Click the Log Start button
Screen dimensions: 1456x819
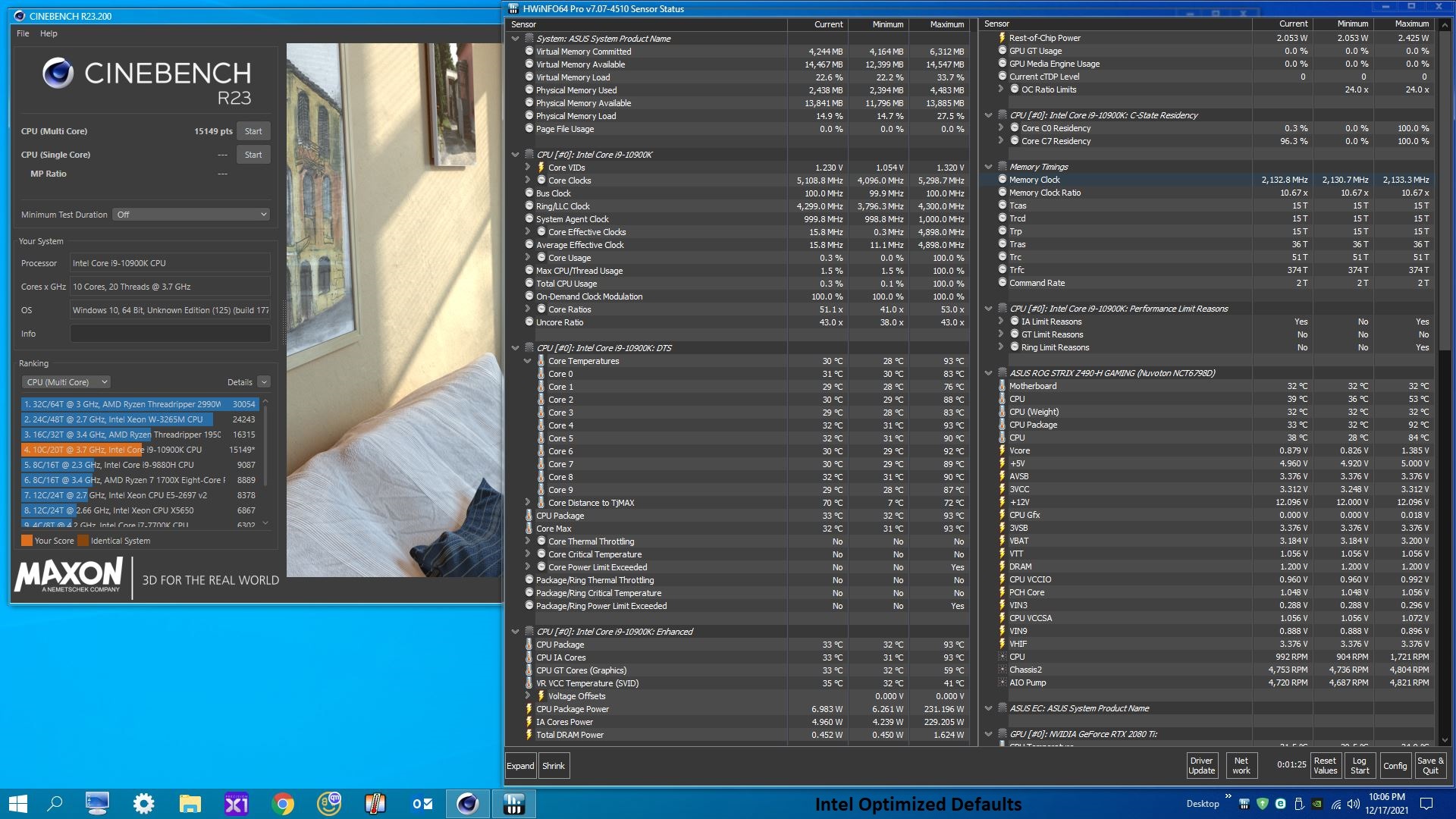[1360, 765]
